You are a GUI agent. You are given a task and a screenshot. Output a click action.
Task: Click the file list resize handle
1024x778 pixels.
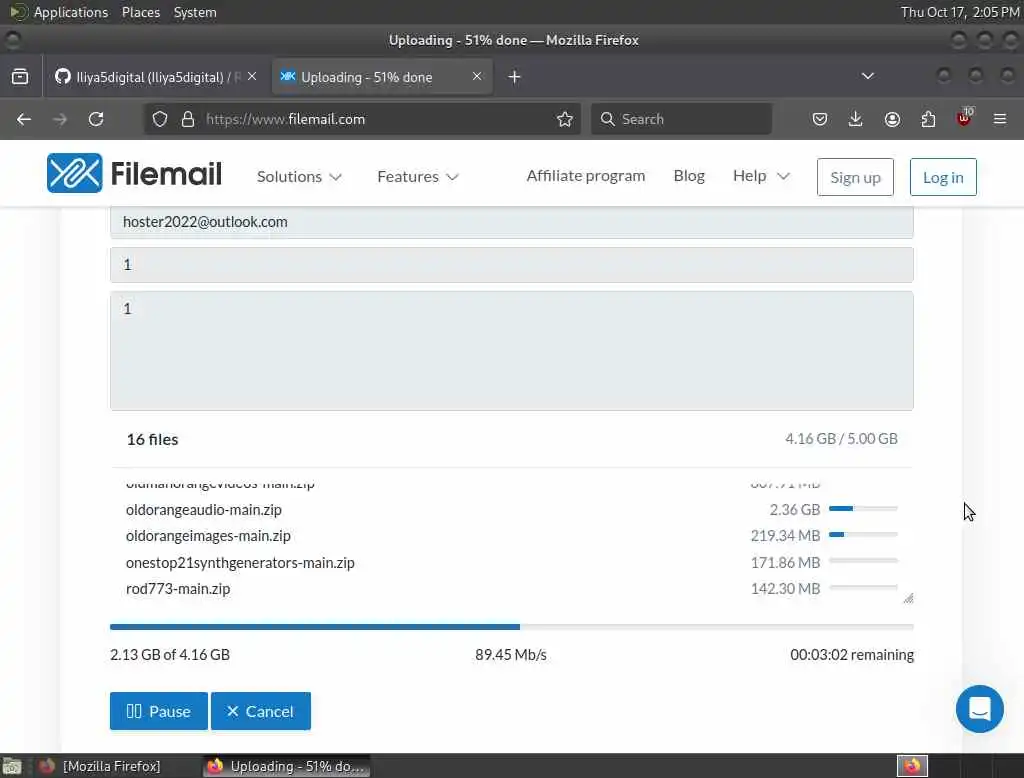(x=908, y=598)
